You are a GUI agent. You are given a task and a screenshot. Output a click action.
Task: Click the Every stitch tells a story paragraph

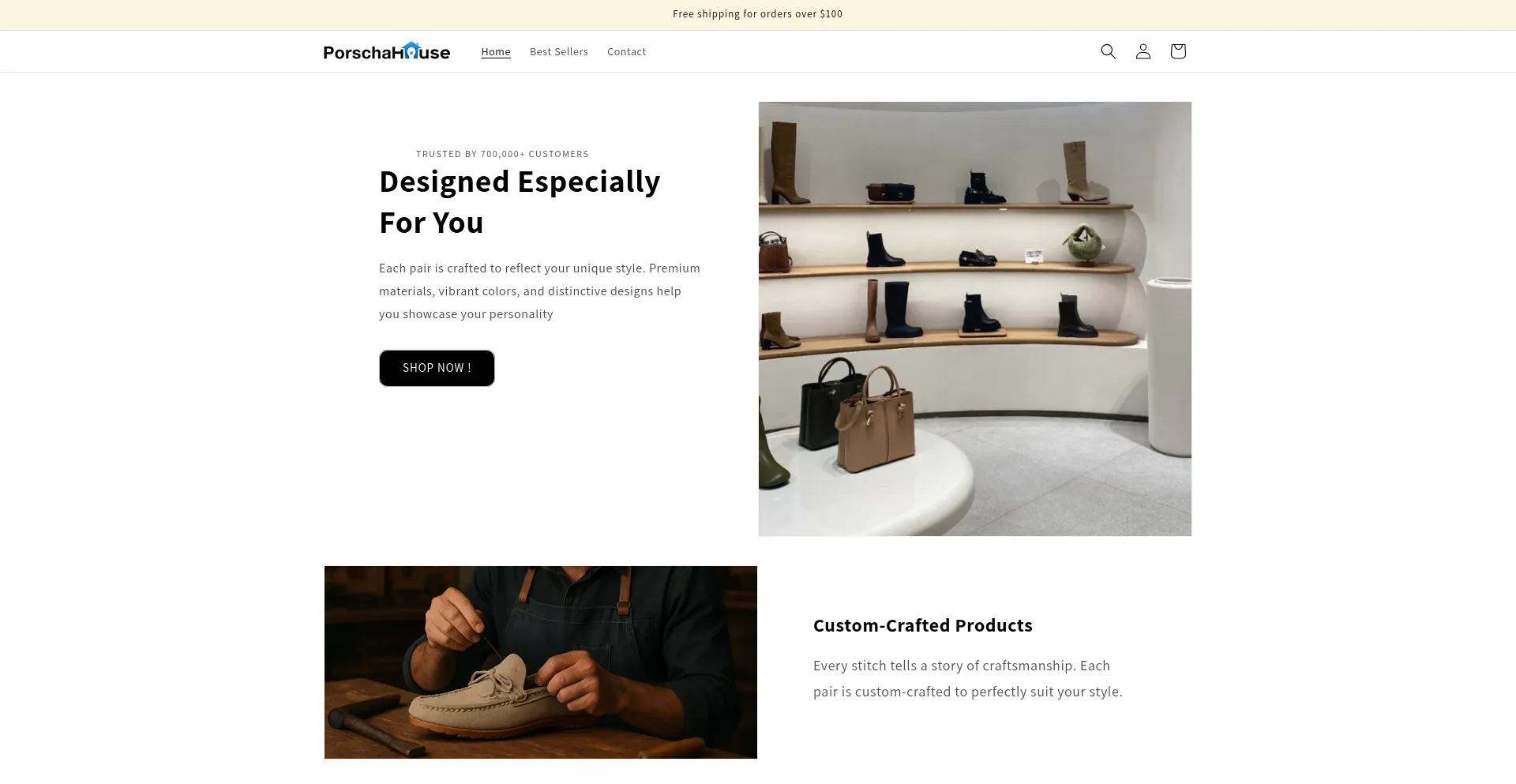pos(967,678)
